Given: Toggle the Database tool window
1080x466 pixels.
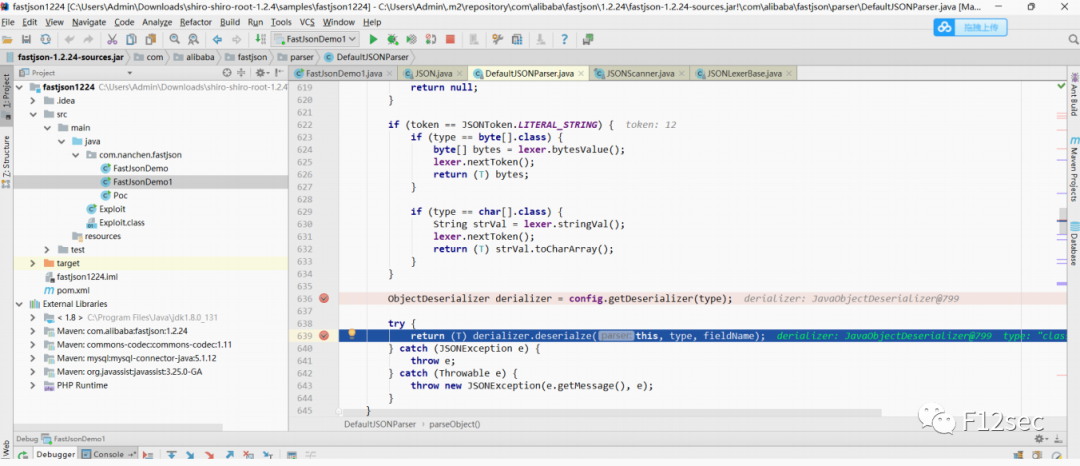Looking at the screenshot, I should 1072,244.
